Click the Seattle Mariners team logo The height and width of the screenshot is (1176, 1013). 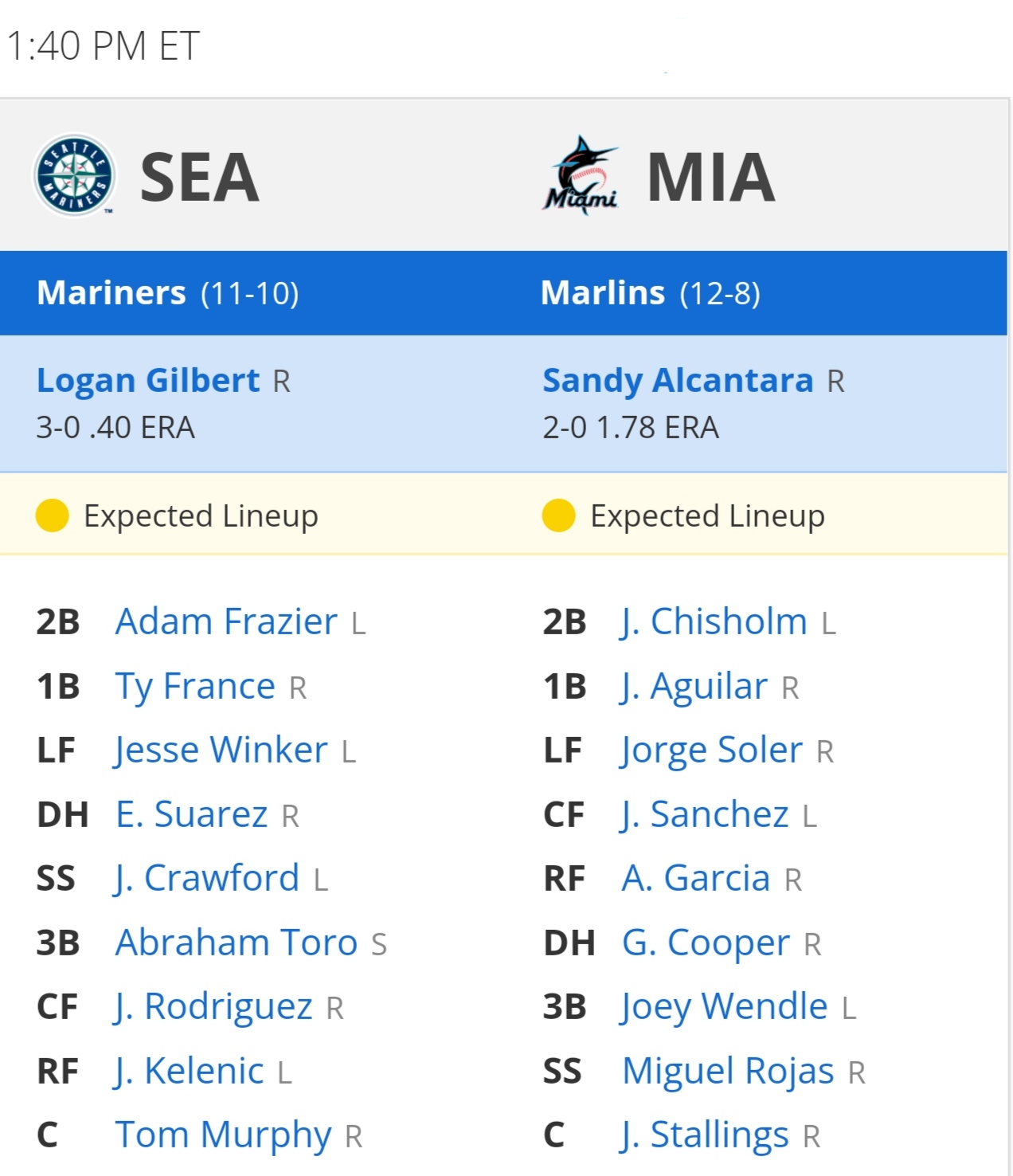74,175
